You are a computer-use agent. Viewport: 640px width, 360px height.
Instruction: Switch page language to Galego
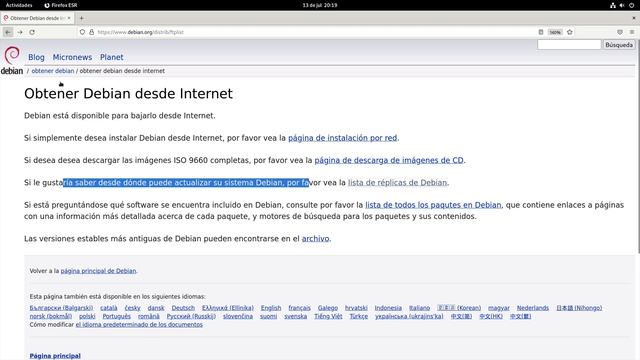pyautogui.click(x=328, y=308)
